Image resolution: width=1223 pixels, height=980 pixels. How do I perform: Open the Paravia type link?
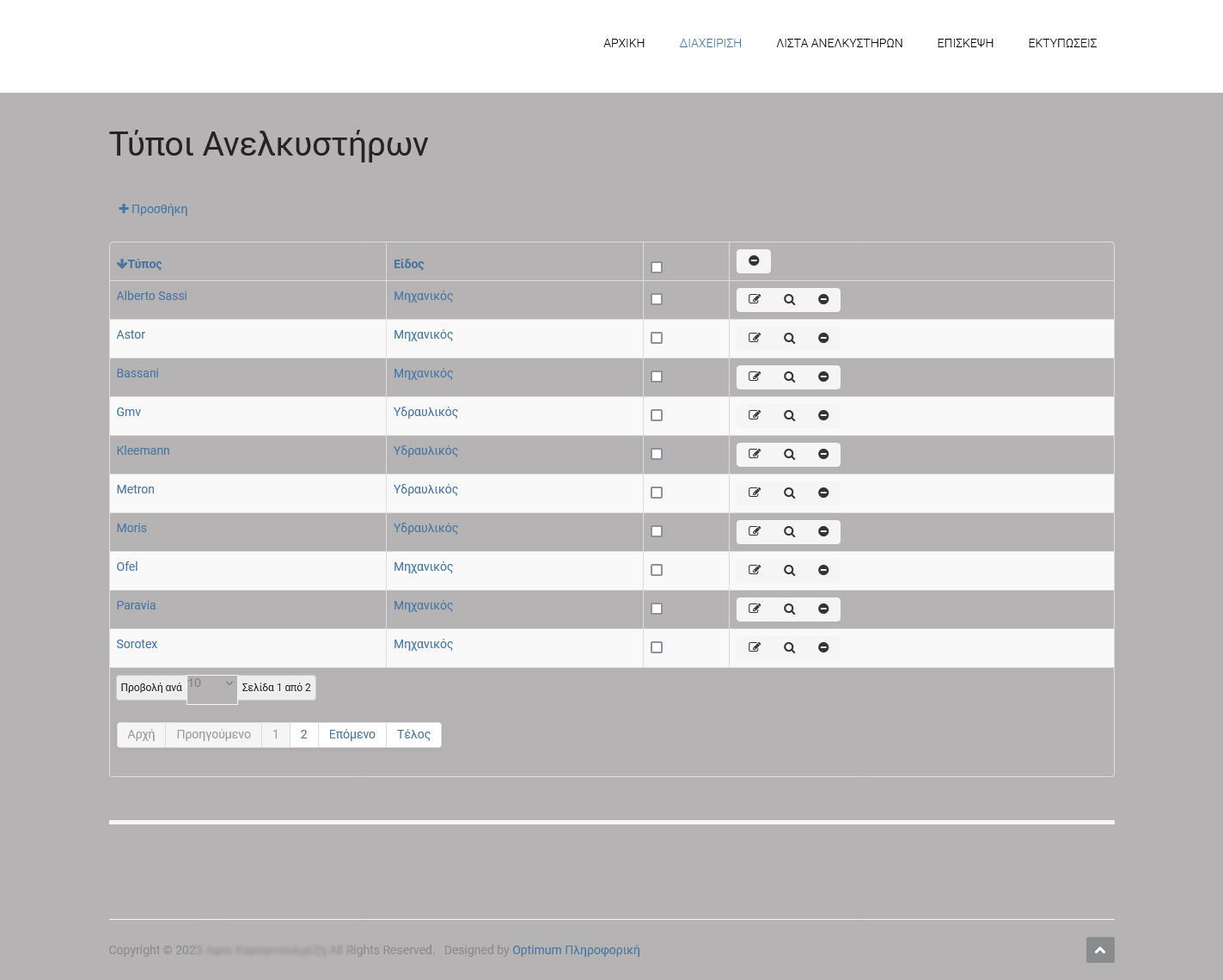pos(136,605)
